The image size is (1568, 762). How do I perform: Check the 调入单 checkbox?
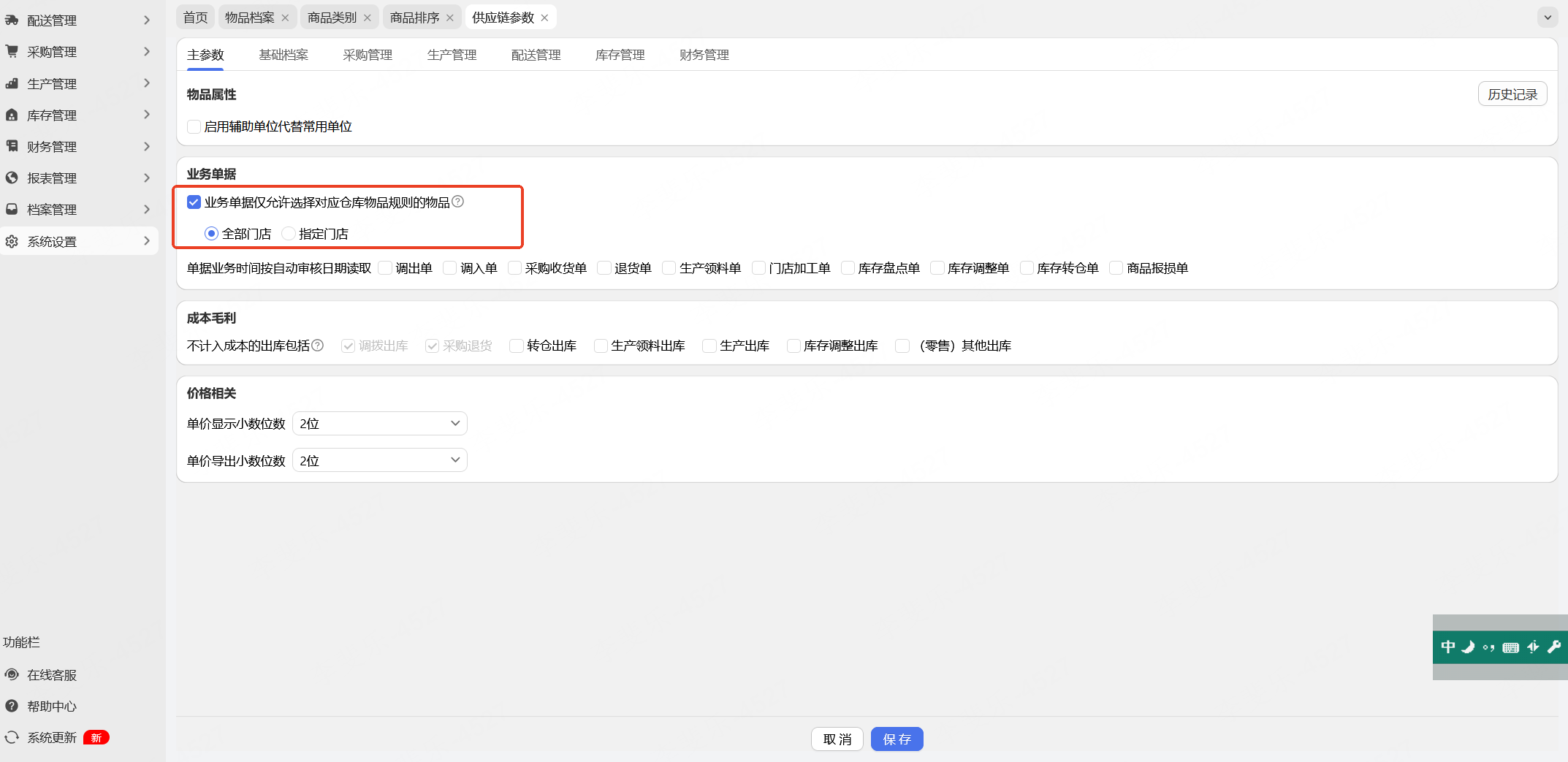coord(450,268)
